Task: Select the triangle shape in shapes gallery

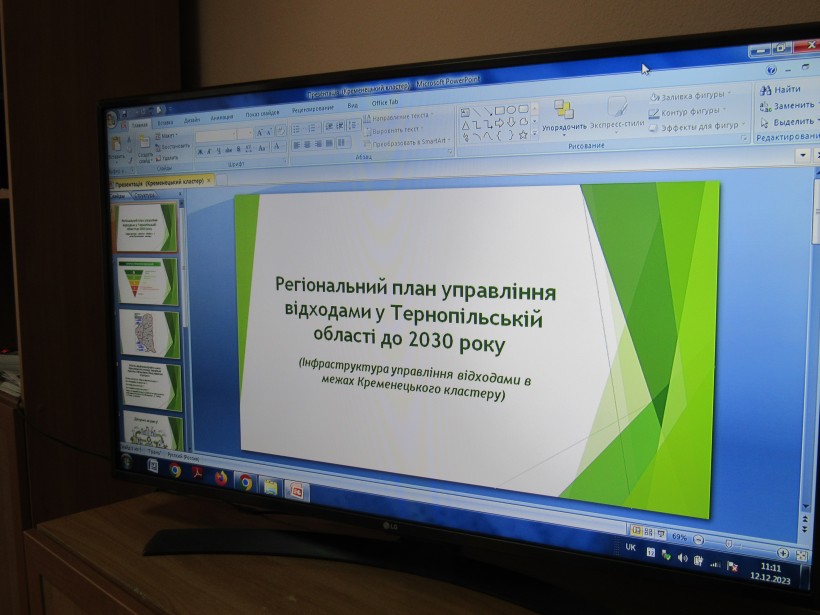Action: tap(465, 126)
